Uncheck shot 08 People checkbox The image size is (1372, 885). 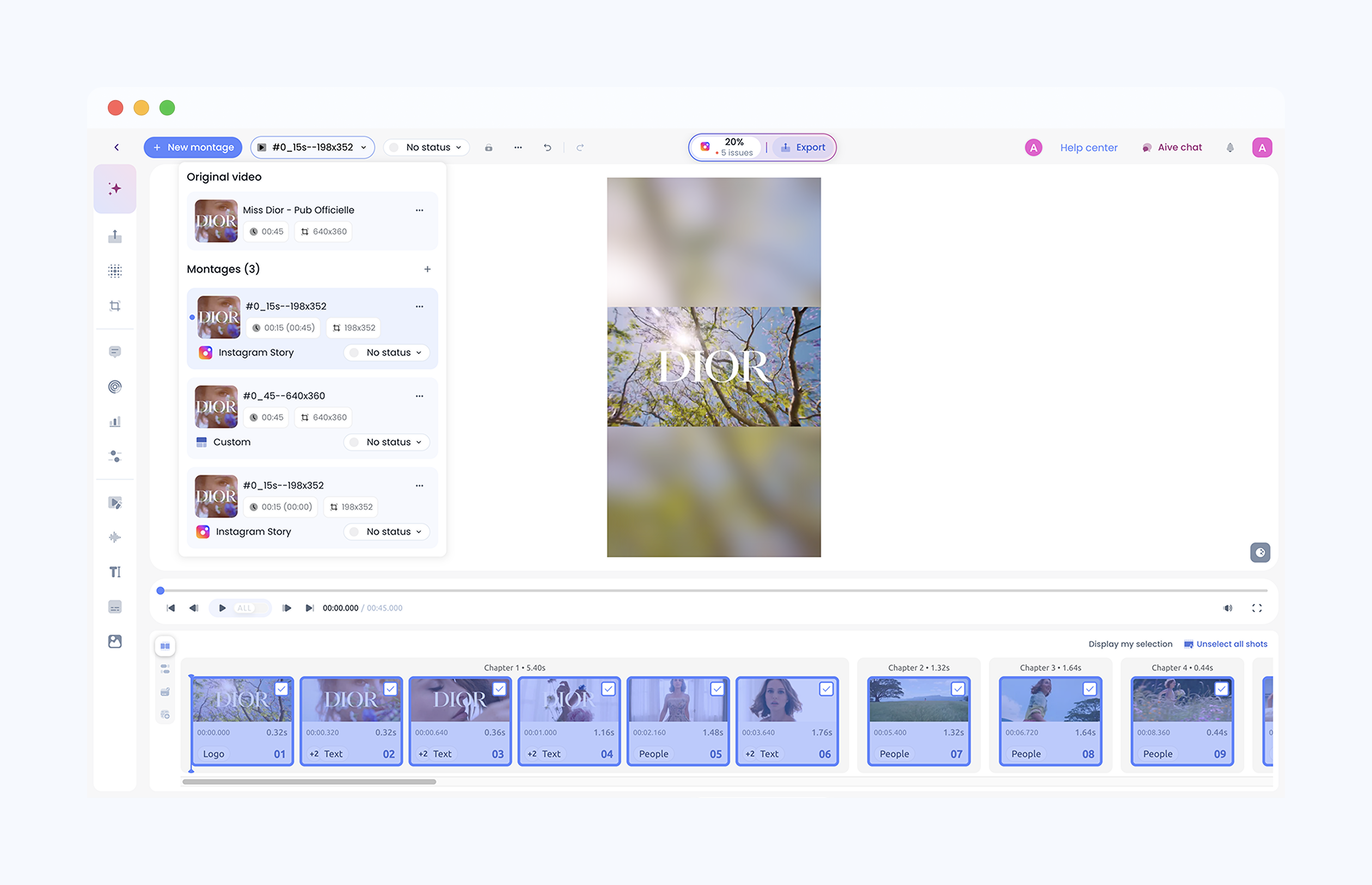[1089, 689]
